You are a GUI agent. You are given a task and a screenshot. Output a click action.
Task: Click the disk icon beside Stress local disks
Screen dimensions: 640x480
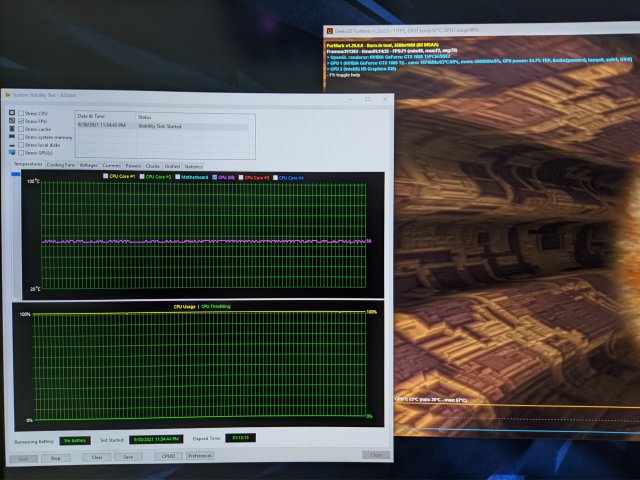pos(11,145)
